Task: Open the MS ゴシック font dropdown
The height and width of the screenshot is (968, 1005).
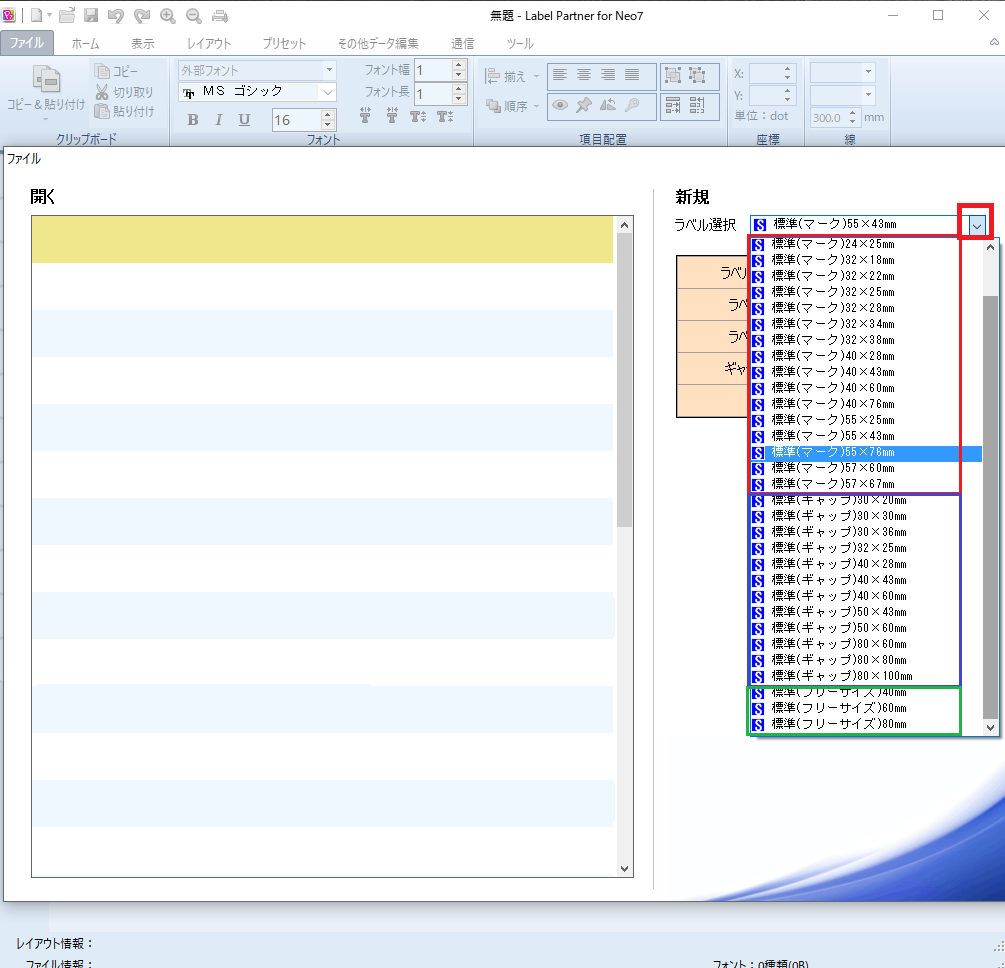Action: 327,92
